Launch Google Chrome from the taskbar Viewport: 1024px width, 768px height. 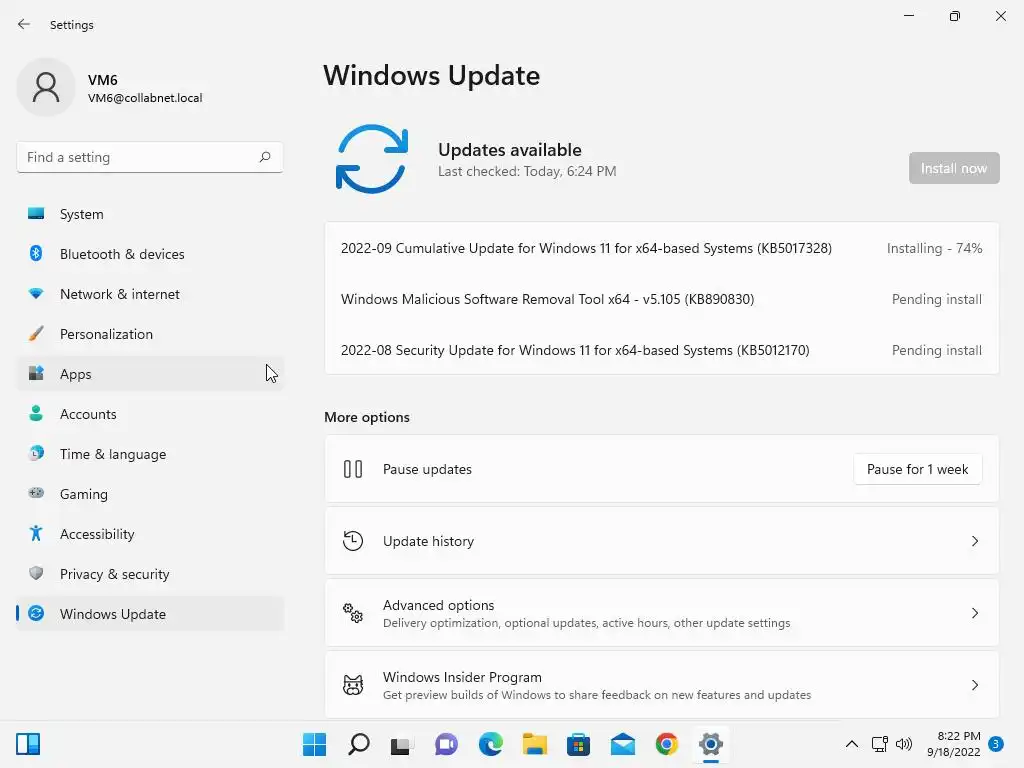tap(667, 744)
